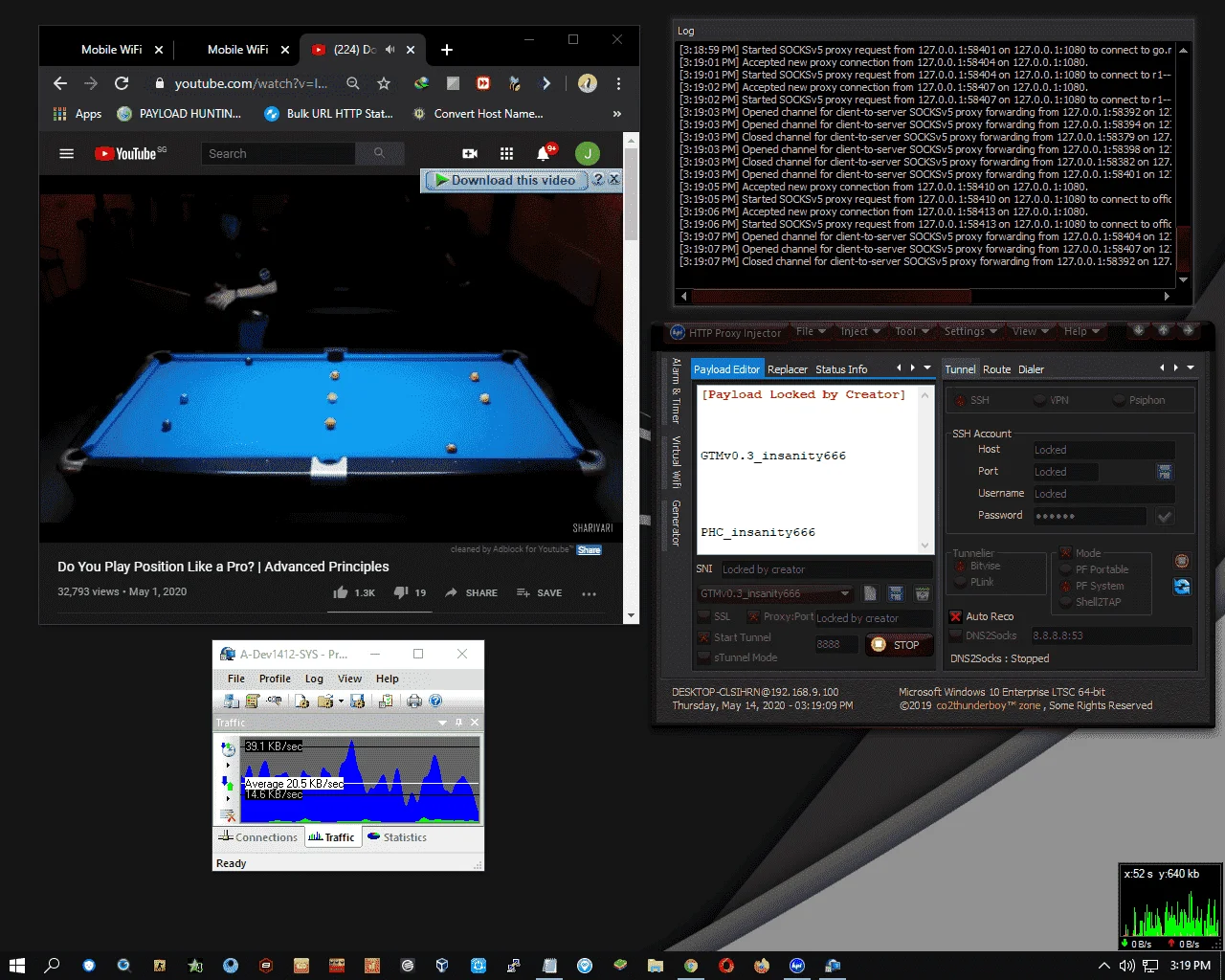Reload the YouTube page in Chrome

[x=122, y=83]
